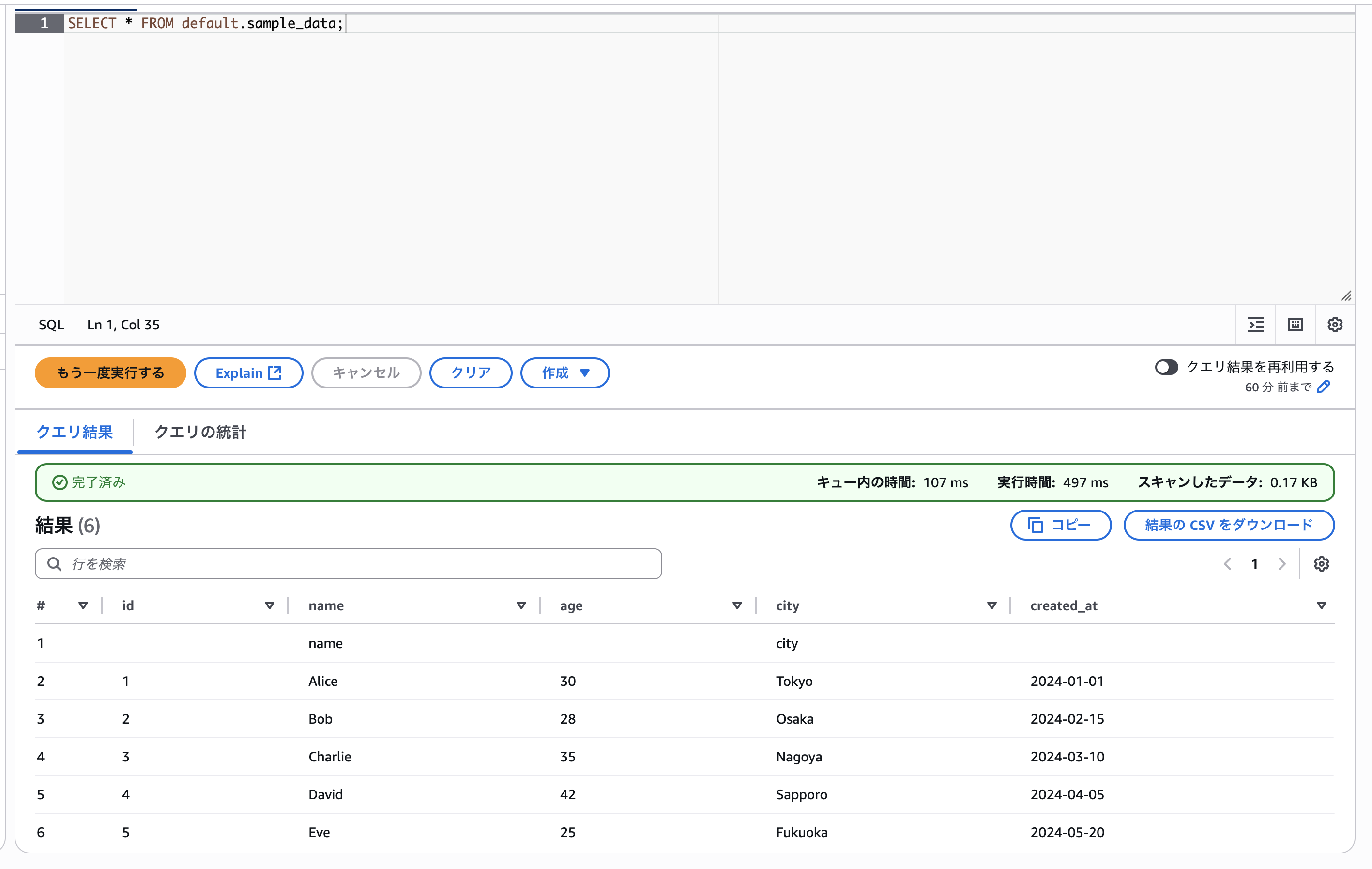Image resolution: width=1372 pixels, height=869 pixels.
Task: Focus the 行を検索 search field
Action: coord(348,564)
